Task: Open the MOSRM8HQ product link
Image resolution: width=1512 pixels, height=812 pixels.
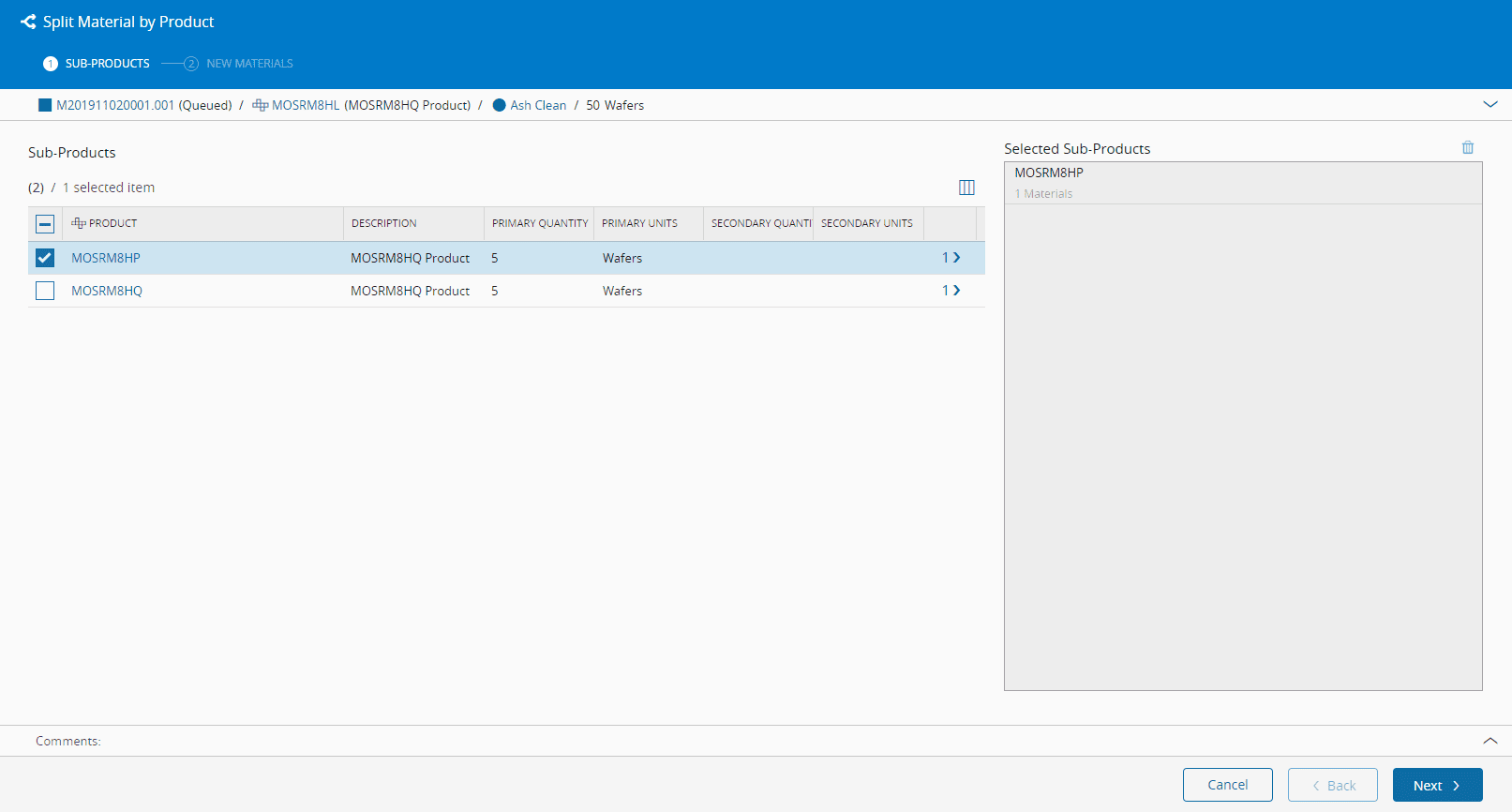Action: coord(107,291)
